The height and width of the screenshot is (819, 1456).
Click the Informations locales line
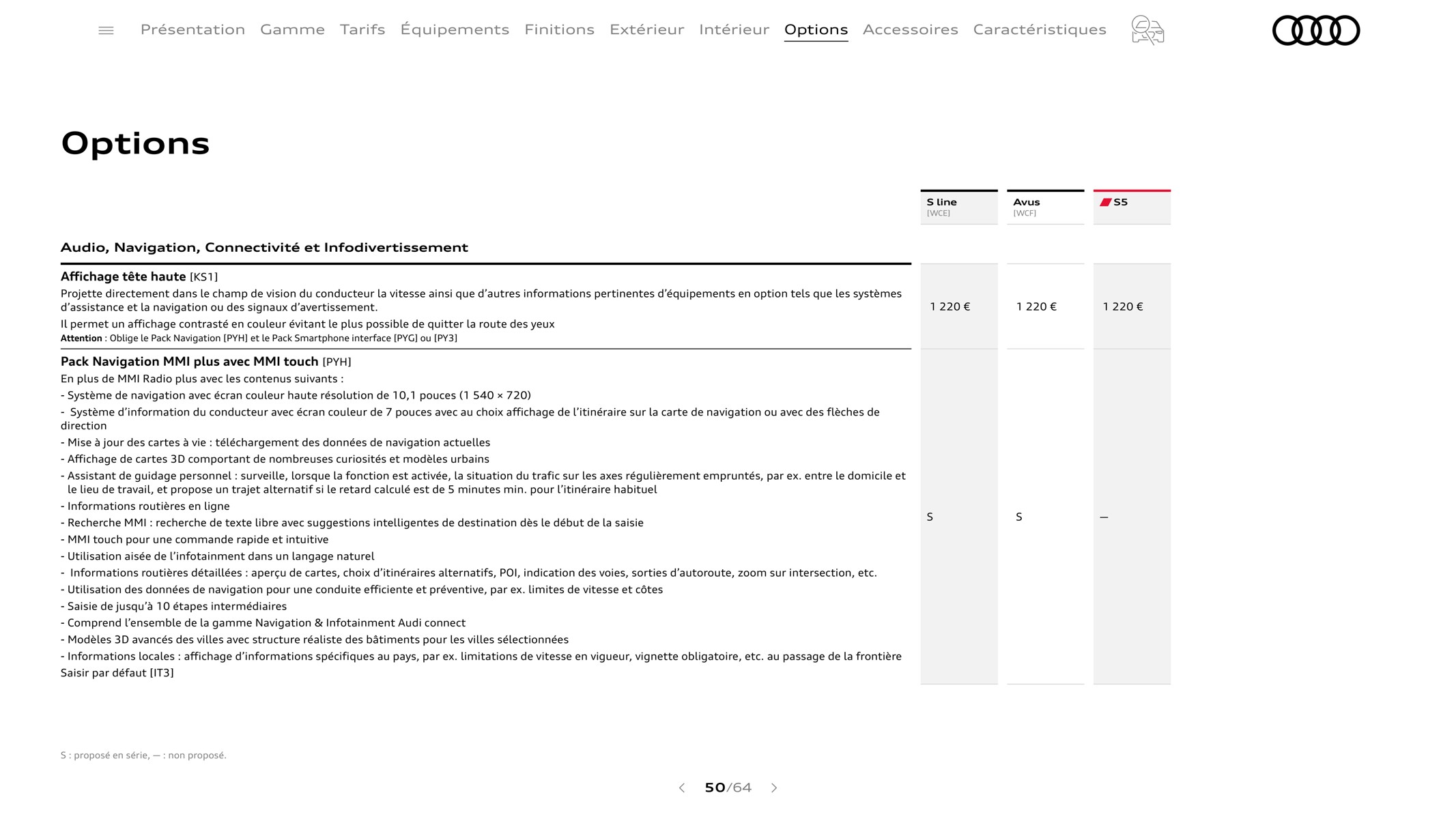[481, 656]
